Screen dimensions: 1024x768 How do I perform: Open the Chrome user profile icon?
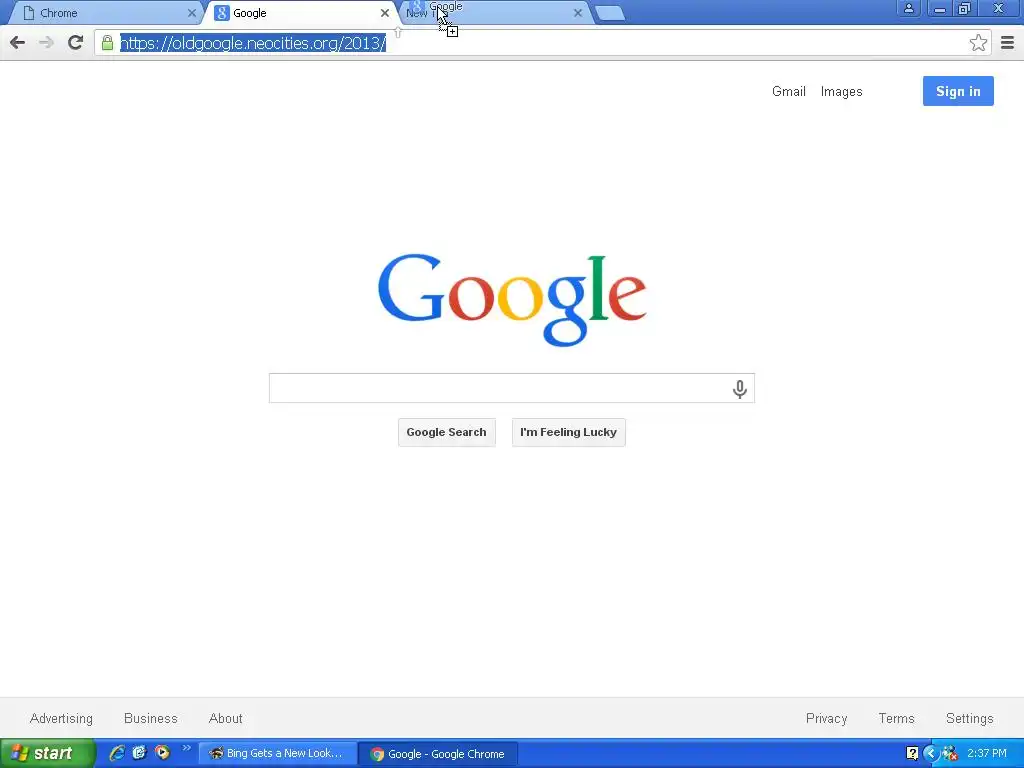[x=908, y=8]
